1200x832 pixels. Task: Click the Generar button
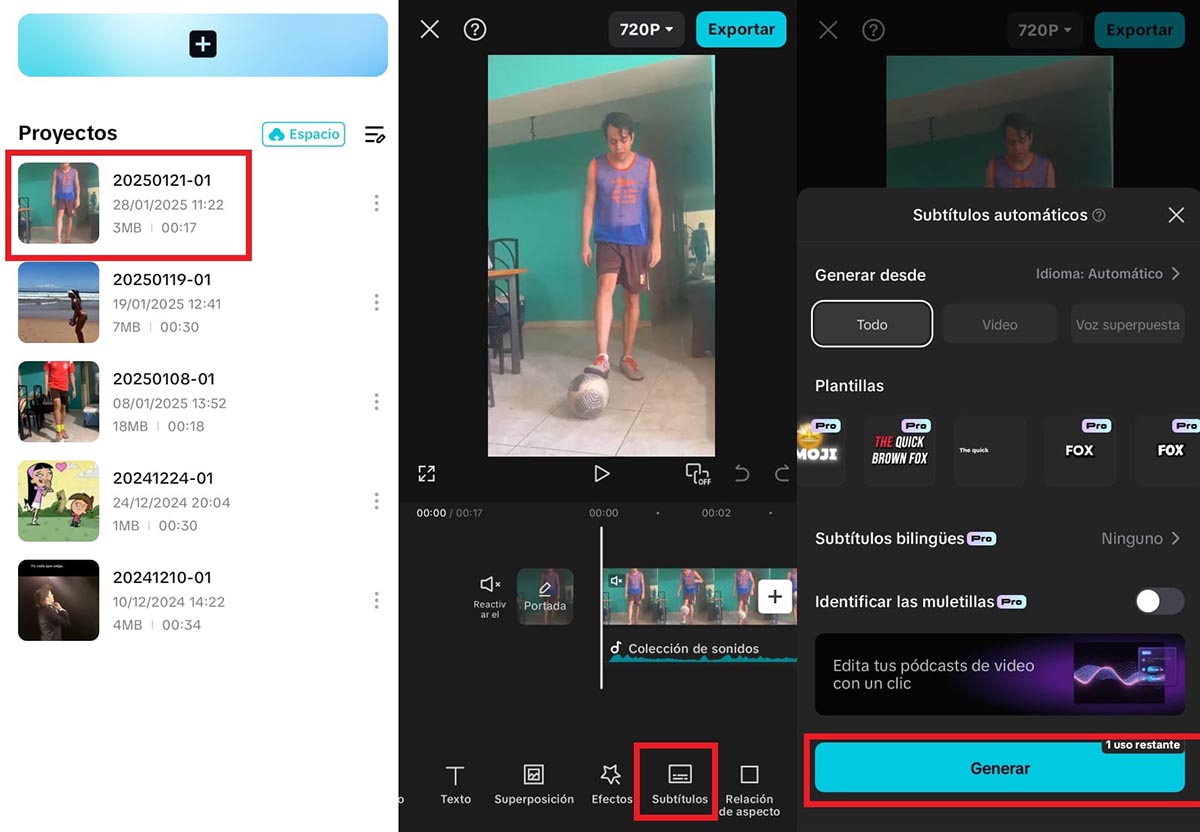pos(1000,768)
